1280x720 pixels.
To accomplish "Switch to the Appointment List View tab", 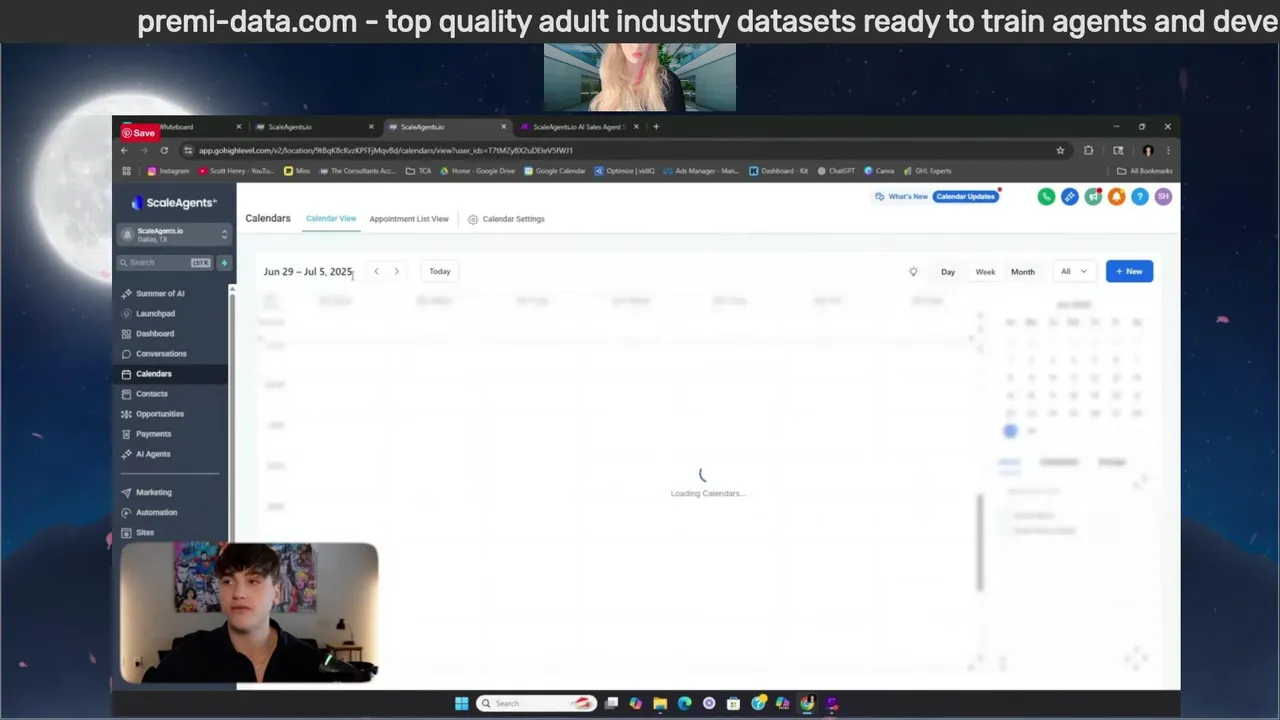I will coord(409,218).
